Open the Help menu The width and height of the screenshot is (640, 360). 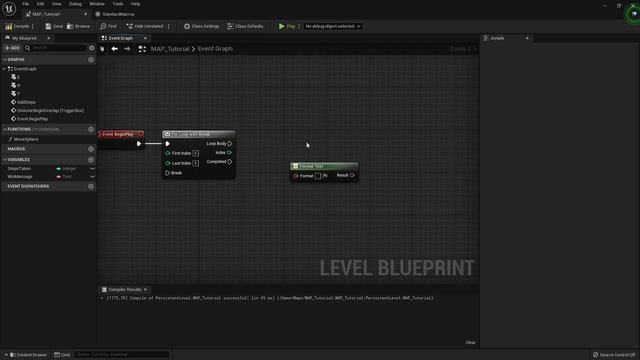(136, 4)
